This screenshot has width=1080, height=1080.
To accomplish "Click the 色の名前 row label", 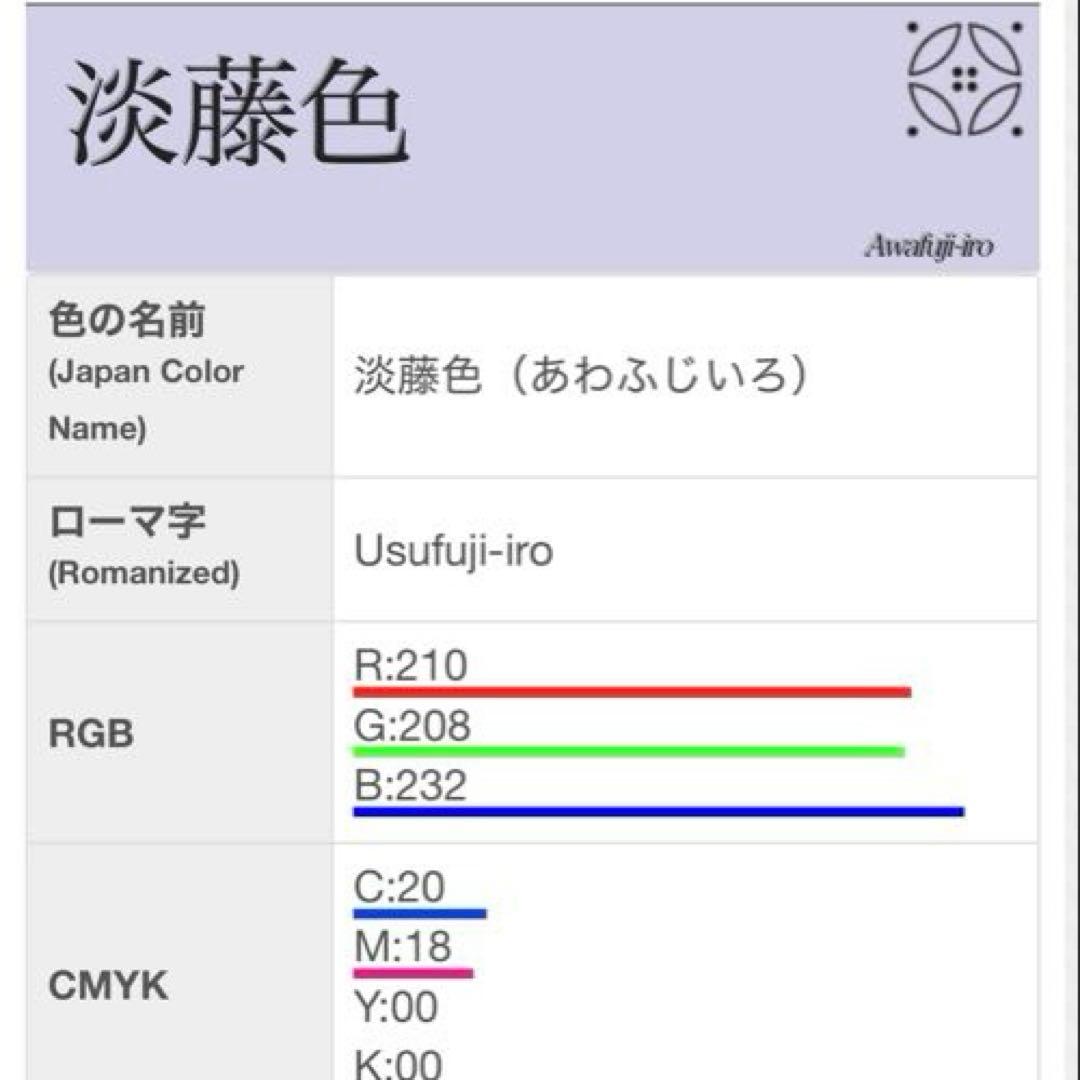I will tap(127, 322).
